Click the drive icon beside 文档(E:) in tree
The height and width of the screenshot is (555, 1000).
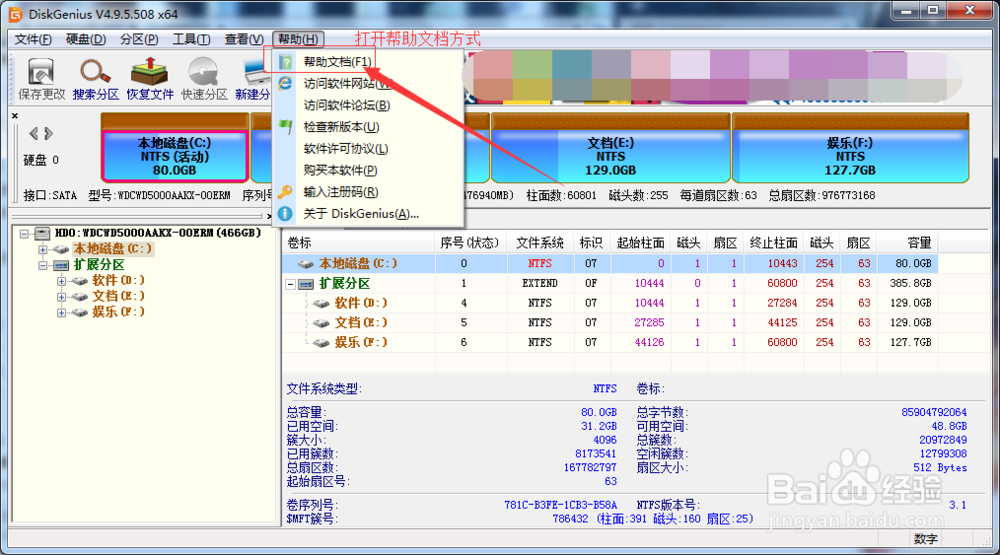click(80, 297)
